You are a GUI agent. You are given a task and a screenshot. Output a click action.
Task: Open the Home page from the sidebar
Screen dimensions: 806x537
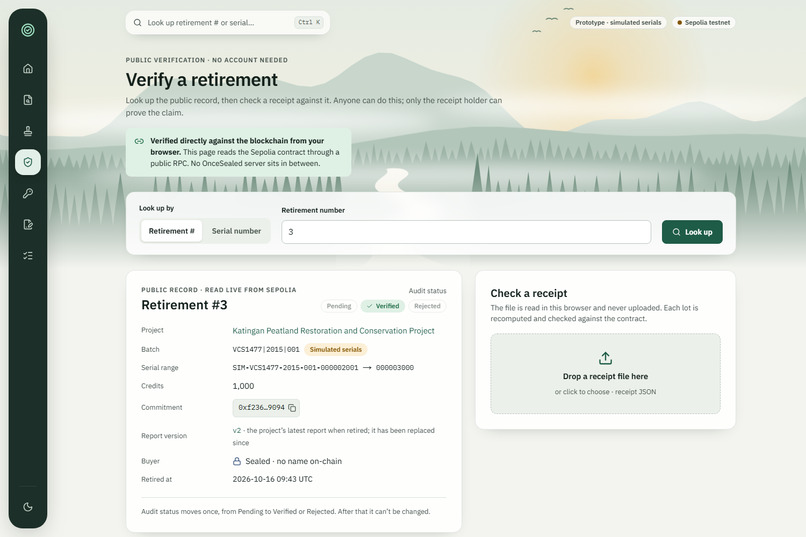pyautogui.click(x=28, y=68)
